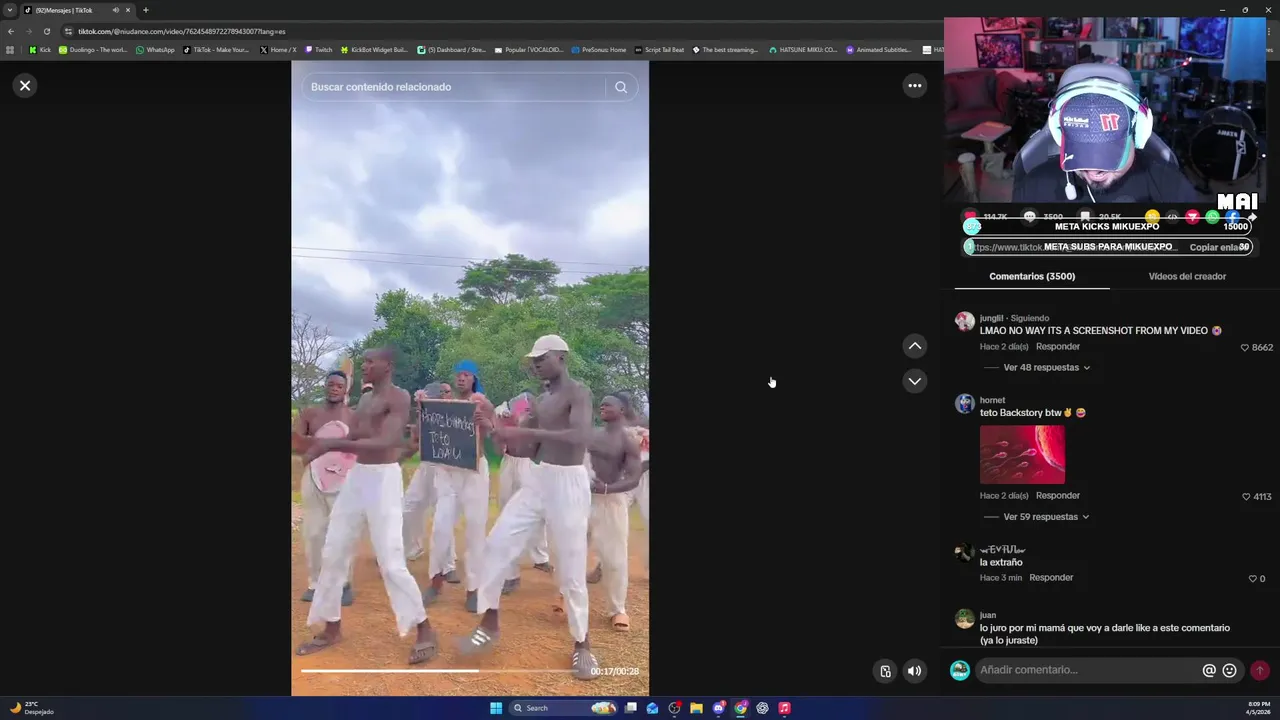Open Task View on the taskbar

coord(631,708)
